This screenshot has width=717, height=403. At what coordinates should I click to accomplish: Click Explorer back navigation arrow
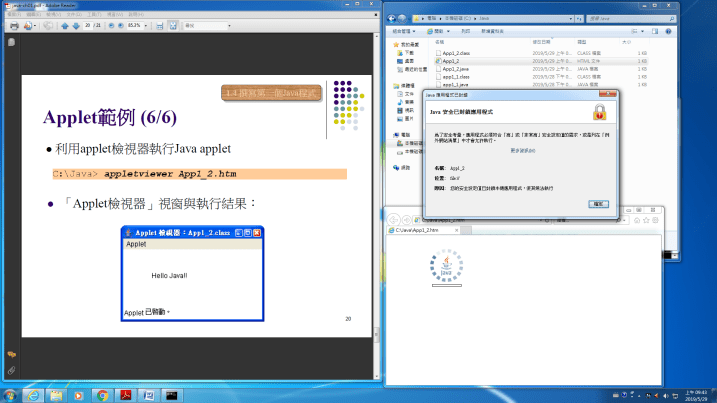click(393, 19)
